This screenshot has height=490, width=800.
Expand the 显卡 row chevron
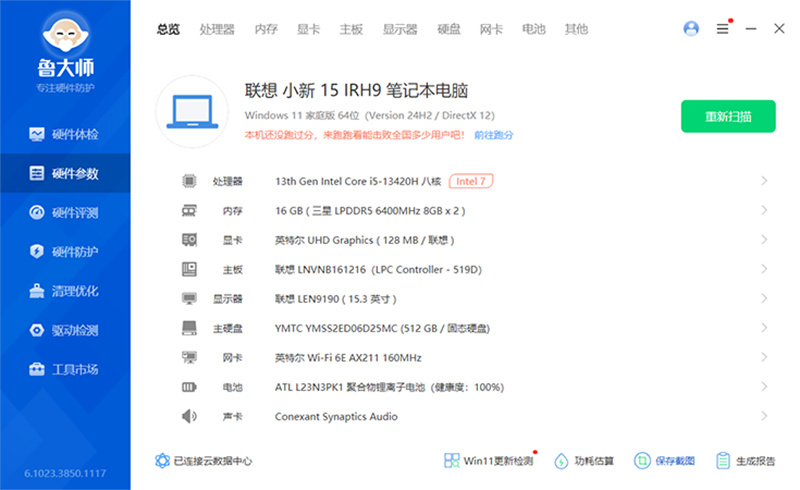764,240
